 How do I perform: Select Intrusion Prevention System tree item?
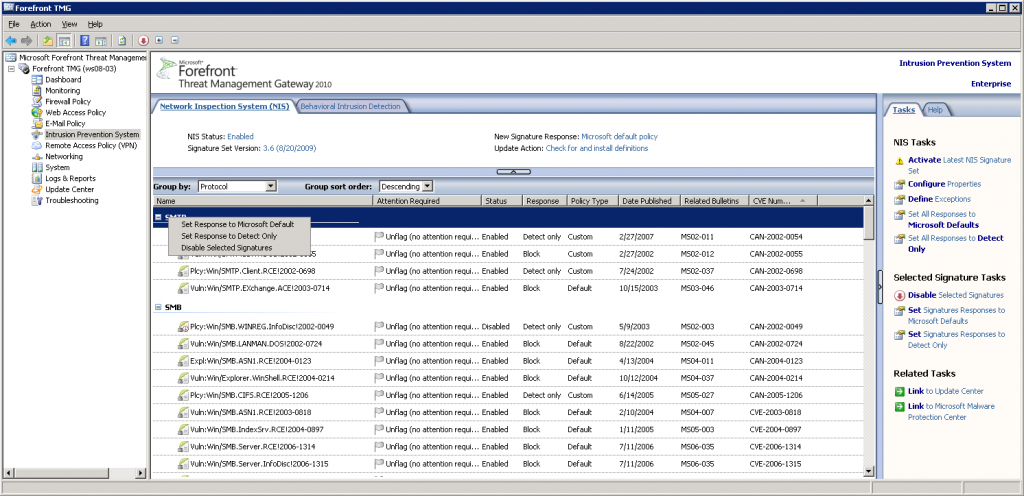tap(91, 134)
